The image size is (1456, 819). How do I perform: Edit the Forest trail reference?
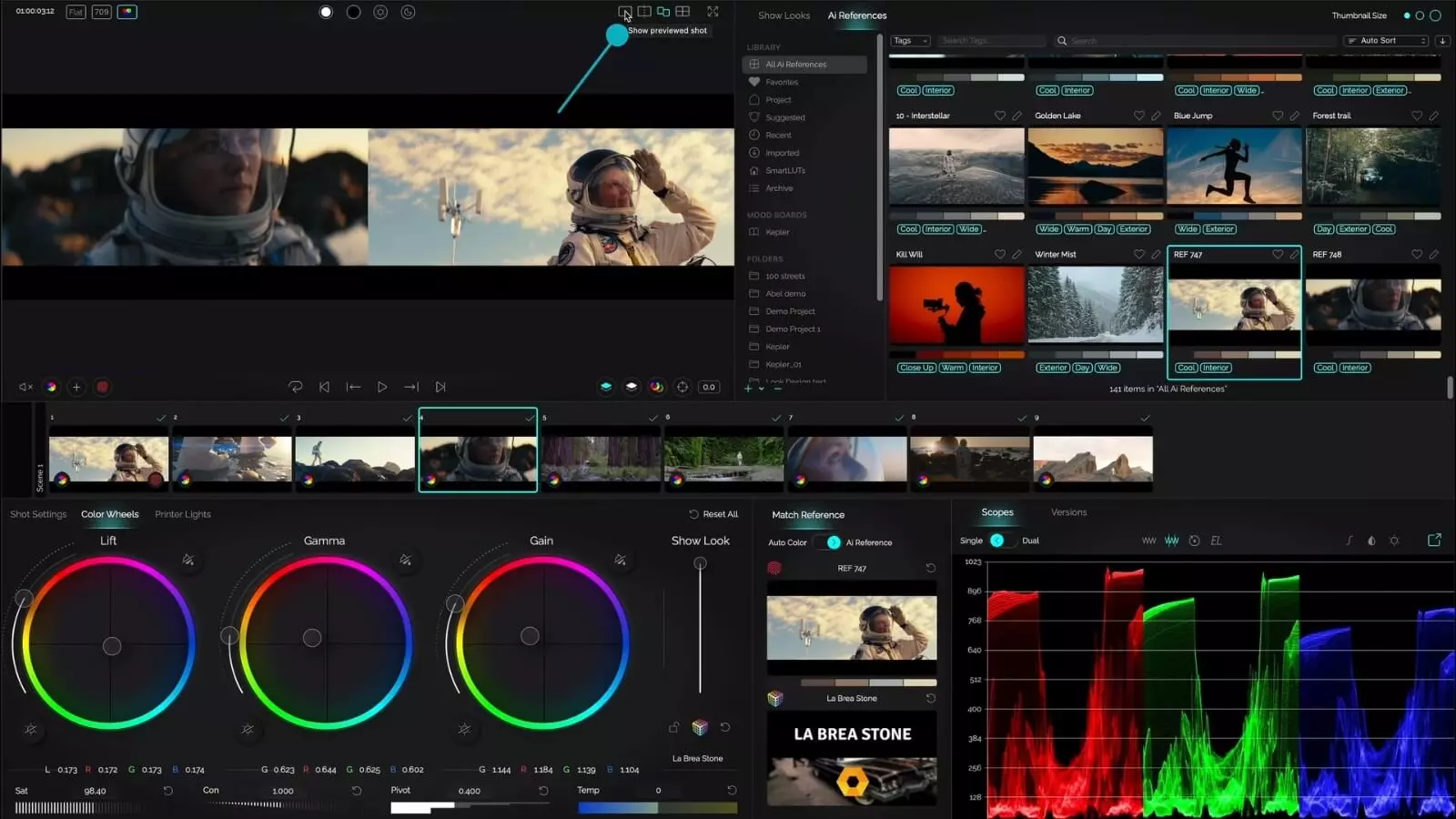(x=1433, y=116)
